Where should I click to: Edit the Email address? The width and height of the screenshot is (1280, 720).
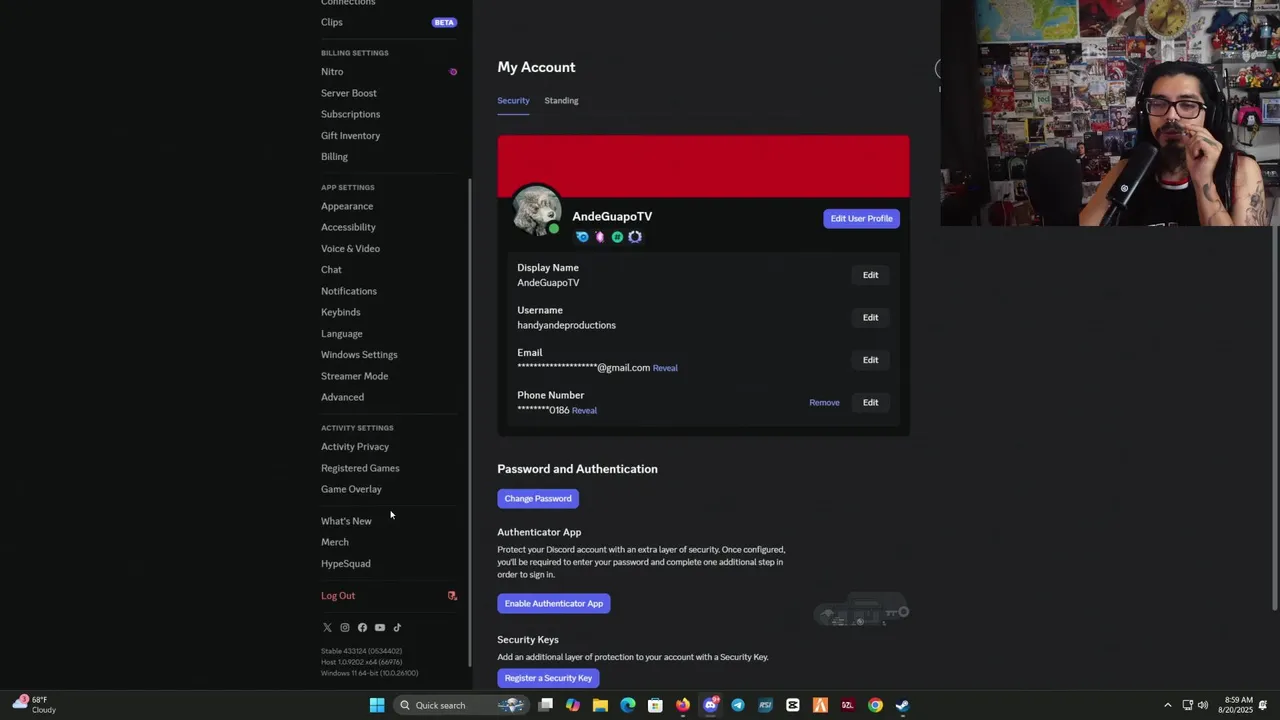tap(871, 360)
